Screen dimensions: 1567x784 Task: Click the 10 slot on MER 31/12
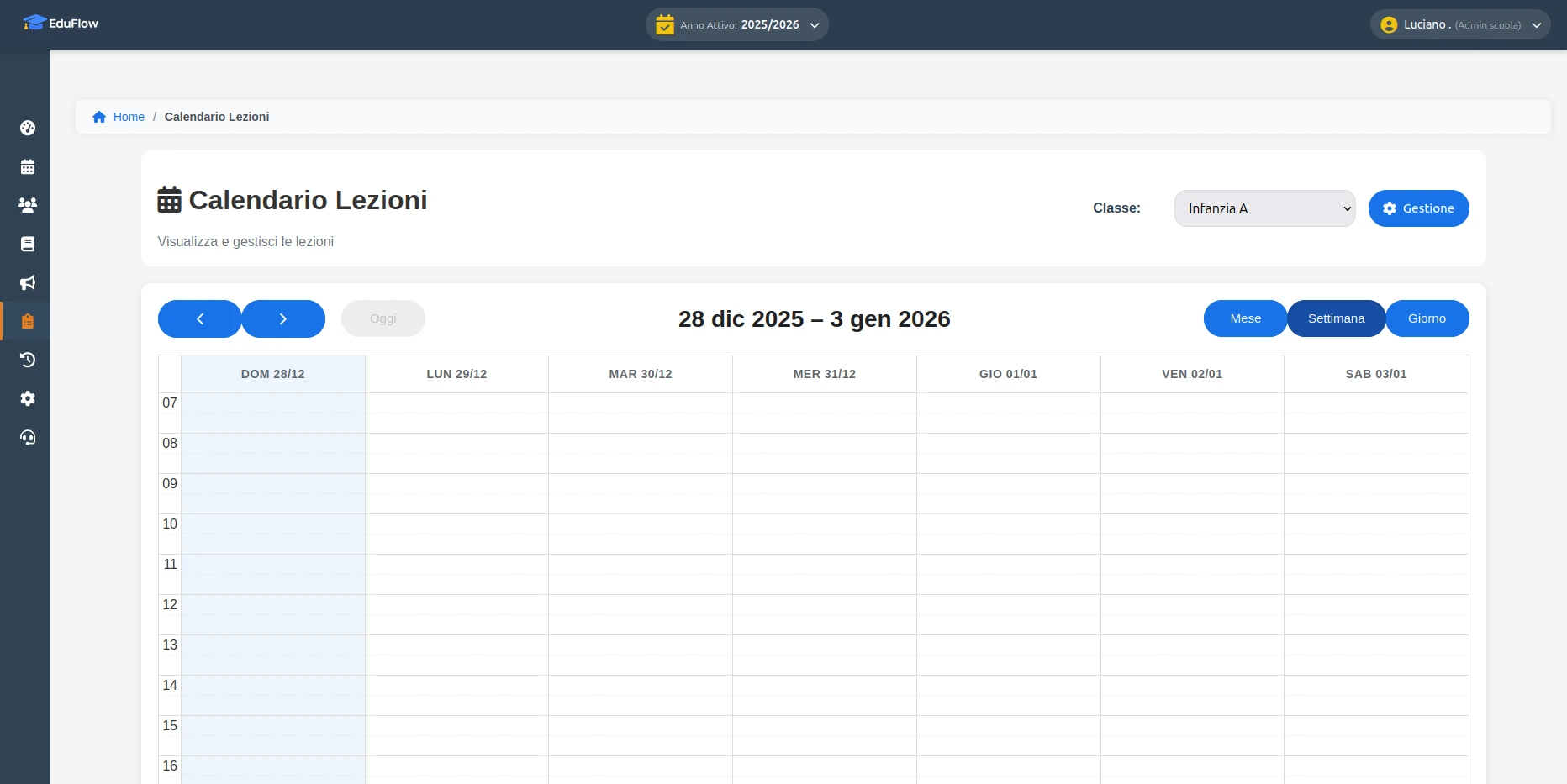coord(825,524)
